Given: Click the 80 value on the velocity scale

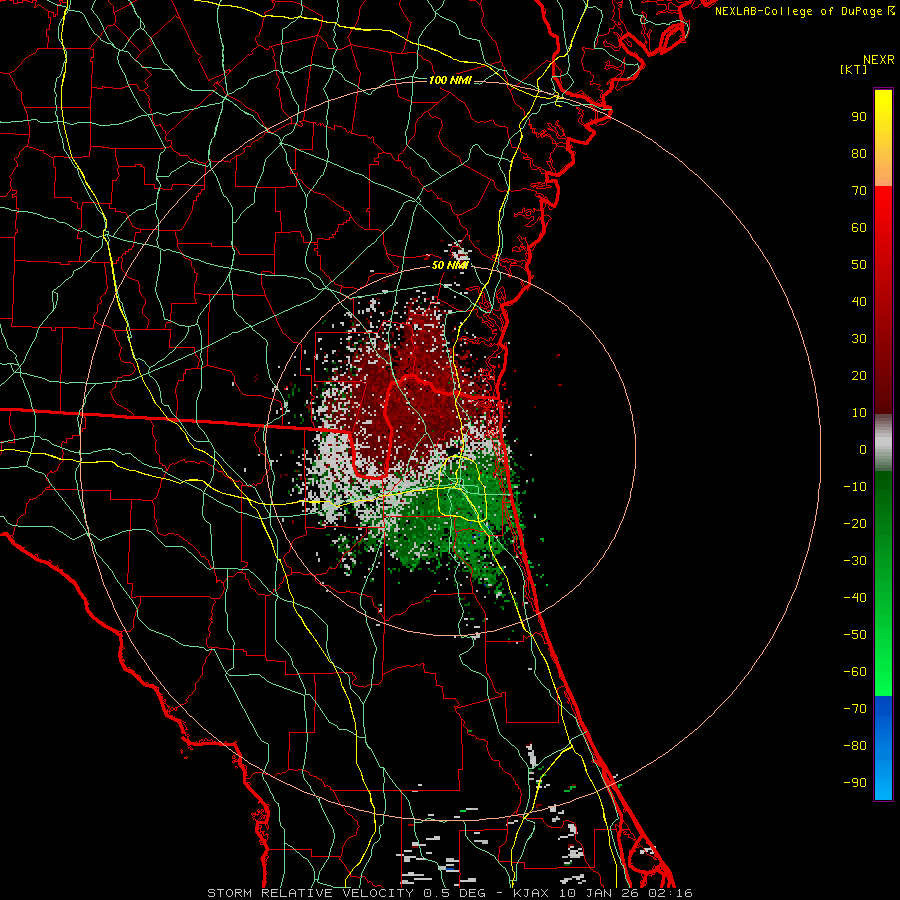Looking at the screenshot, I should (859, 153).
